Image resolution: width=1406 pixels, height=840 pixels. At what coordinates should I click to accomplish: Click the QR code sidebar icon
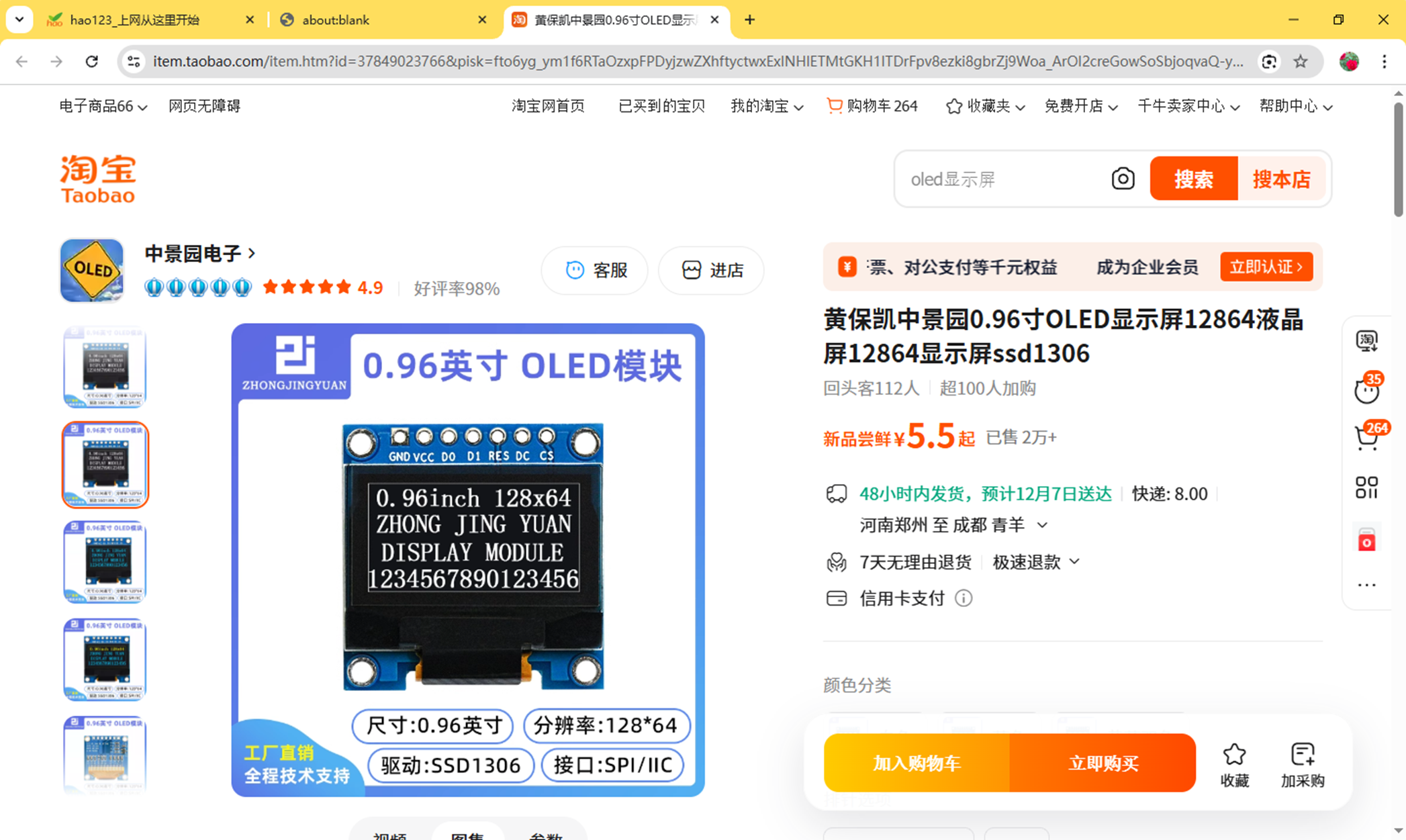coord(1366,487)
